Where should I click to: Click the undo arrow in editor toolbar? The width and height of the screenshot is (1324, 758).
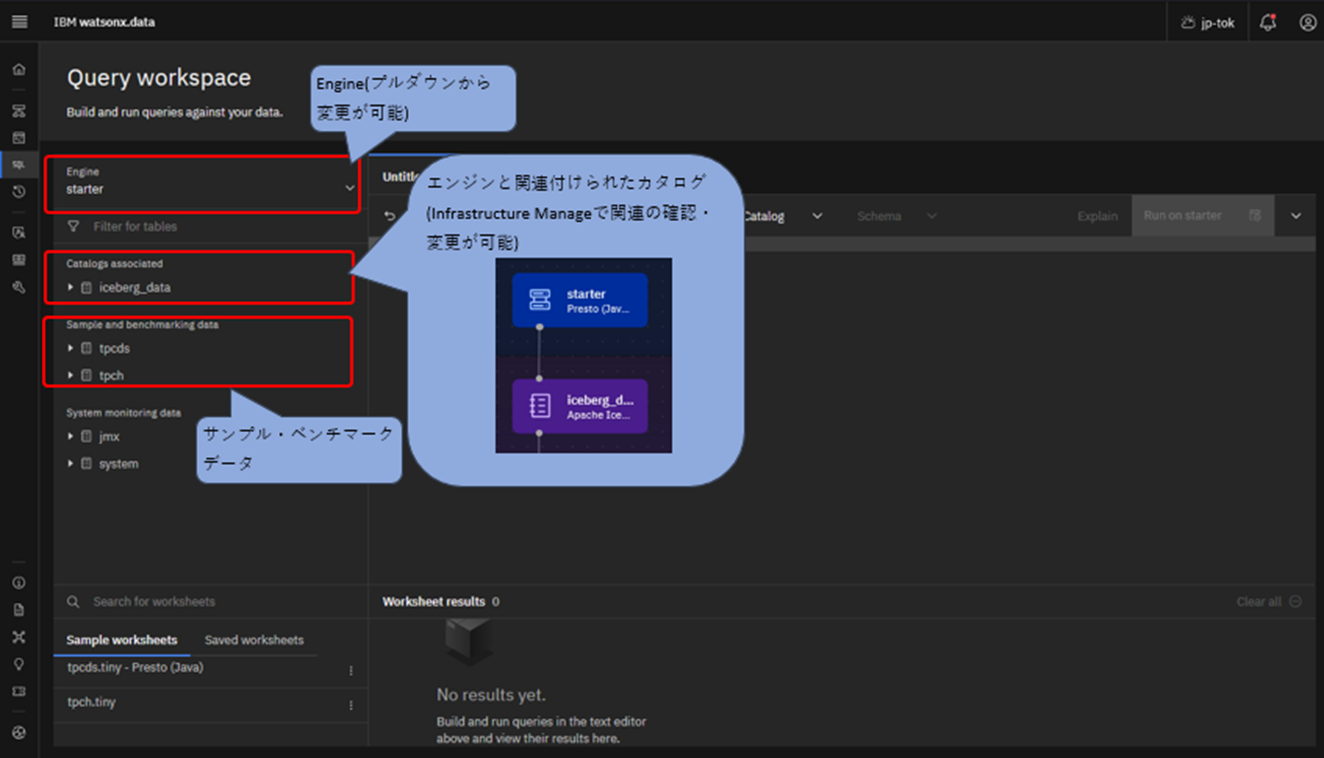tap(390, 216)
